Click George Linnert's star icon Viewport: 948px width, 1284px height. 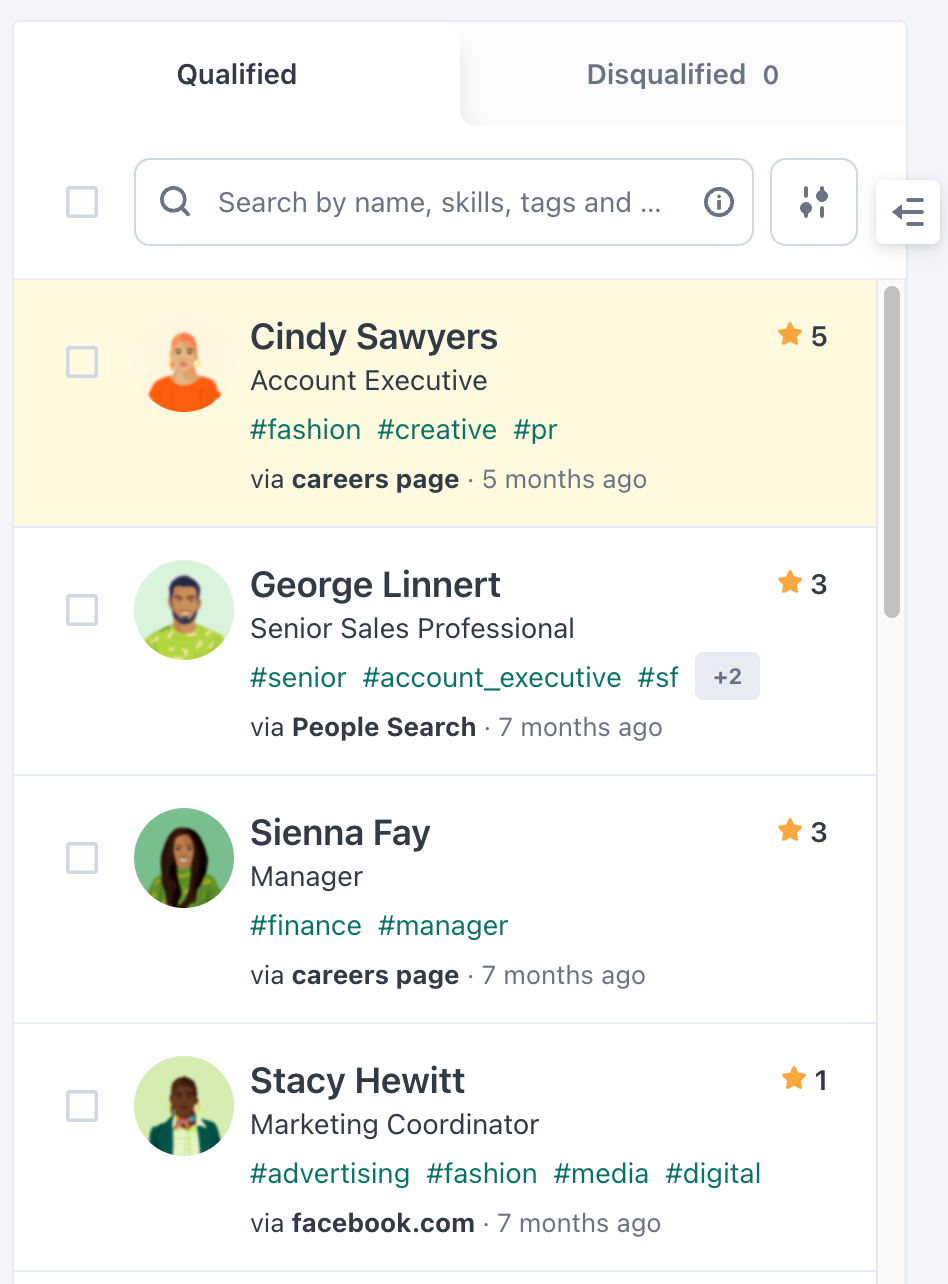click(791, 583)
